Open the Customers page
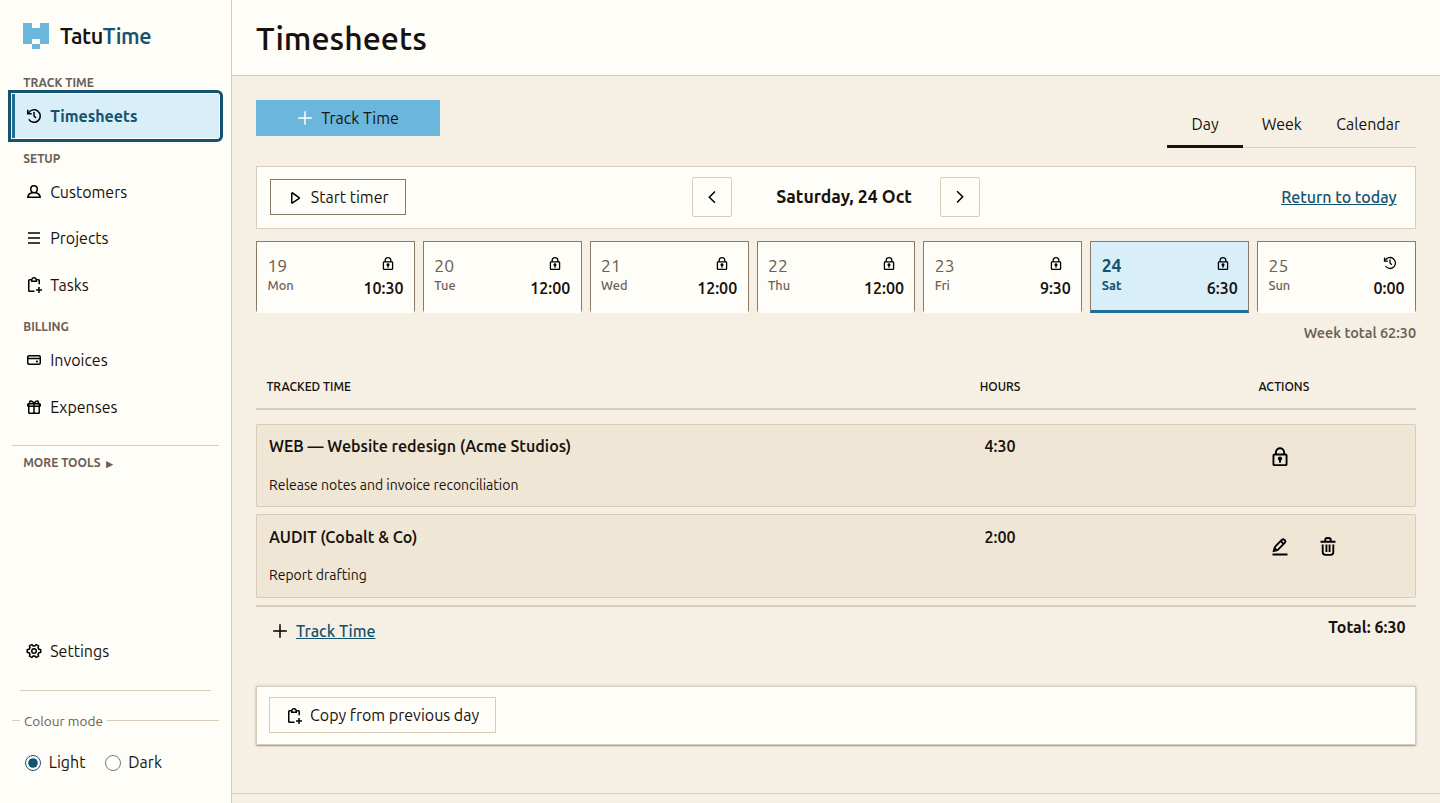1440x803 pixels. [x=116, y=192]
